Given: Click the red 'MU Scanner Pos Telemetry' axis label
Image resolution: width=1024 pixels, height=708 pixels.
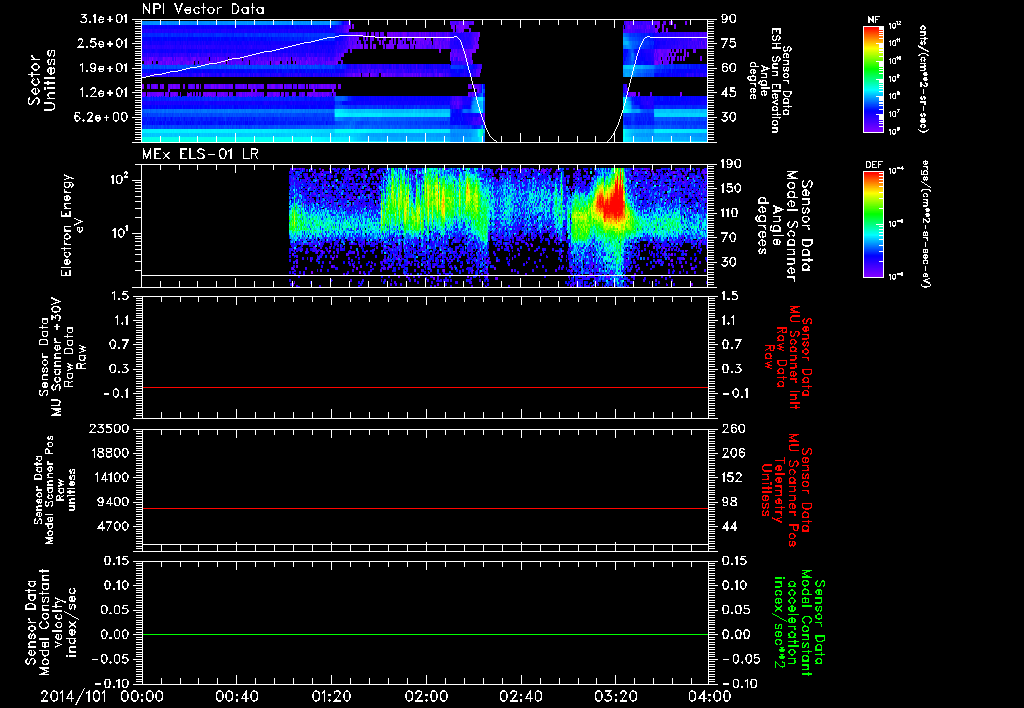Looking at the screenshot, I should (x=786, y=490).
